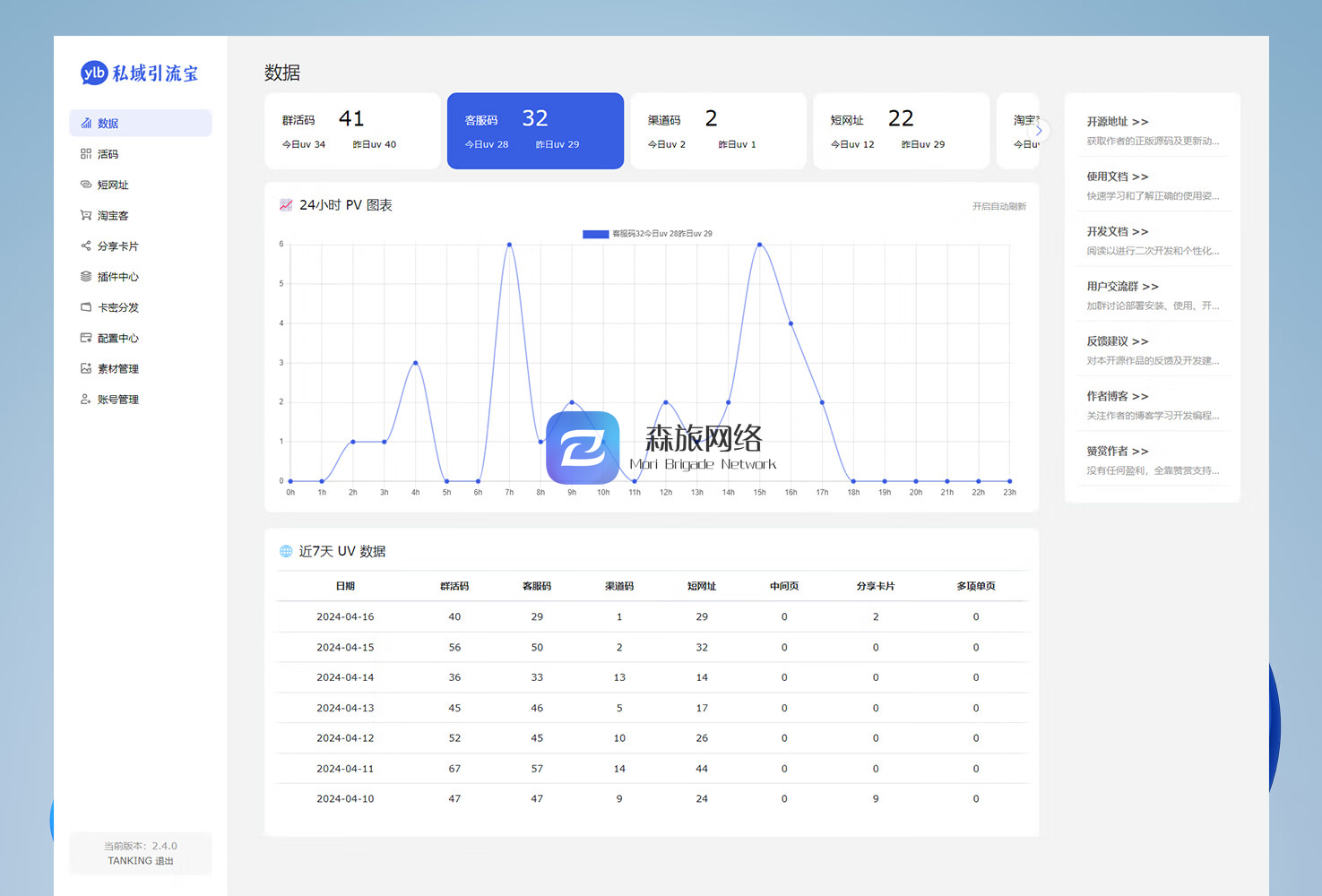Select the 2024-04-11 date cell
1322x896 pixels.
click(345, 769)
